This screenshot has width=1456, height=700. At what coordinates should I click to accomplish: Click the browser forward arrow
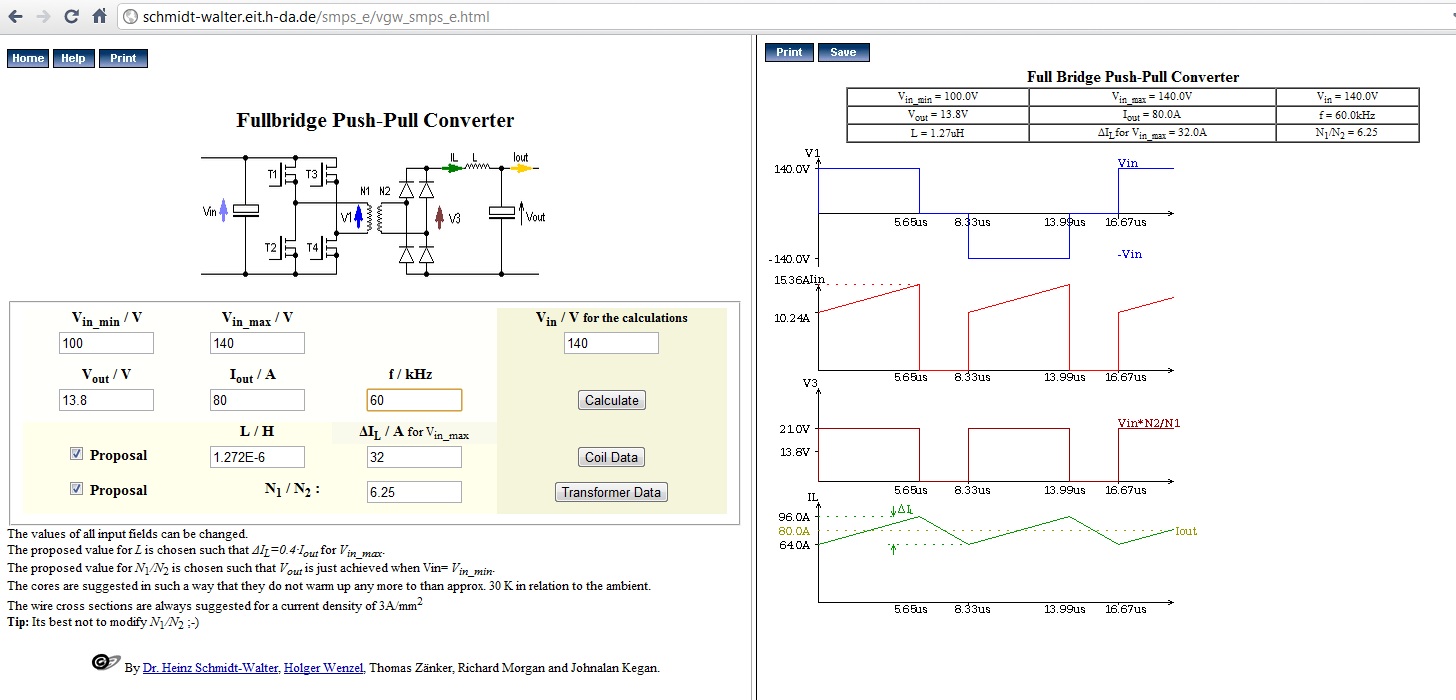click(x=43, y=17)
